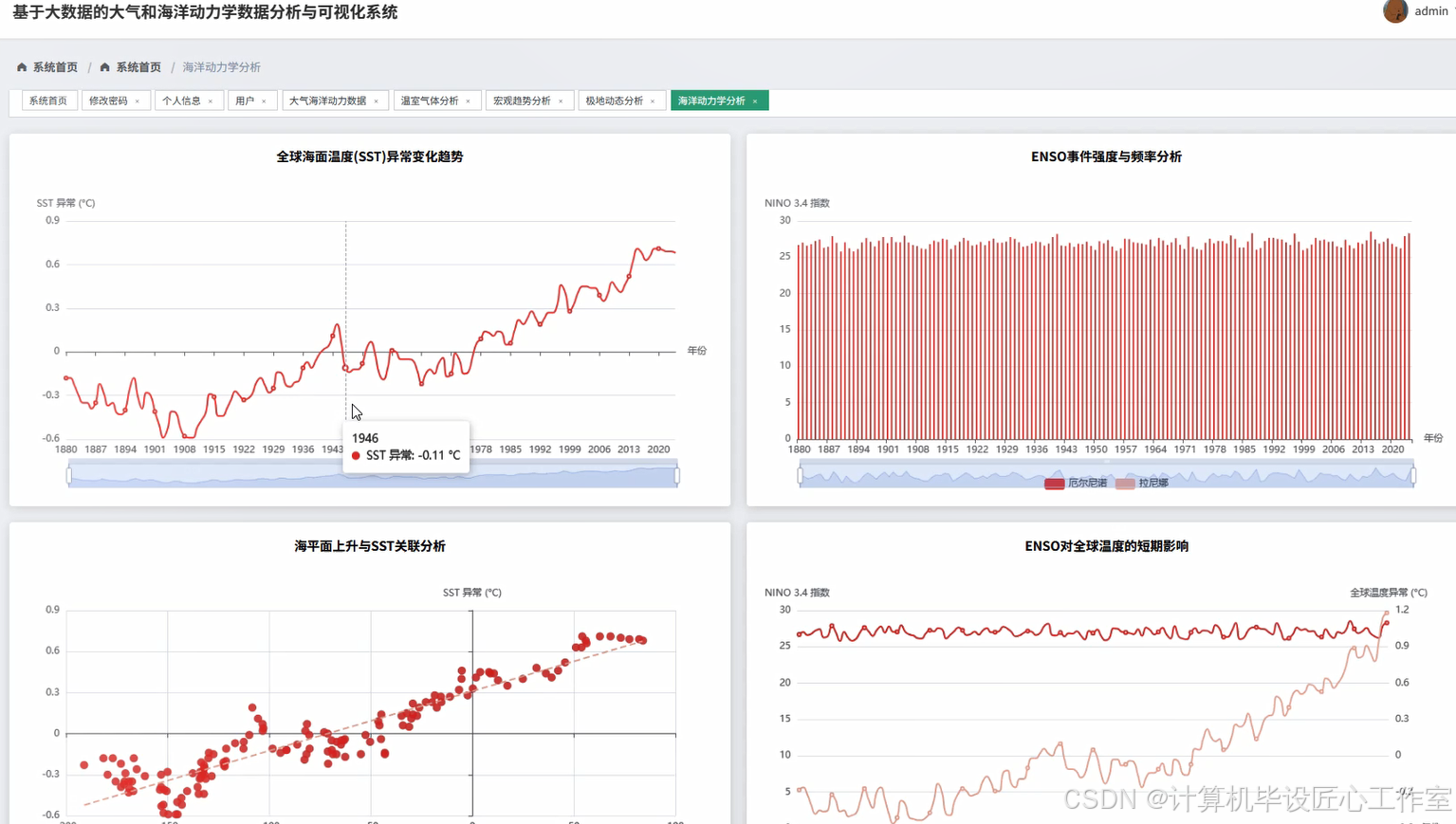Open the admin user avatar
The height and width of the screenshot is (824, 1456).
click(x=1395, y=11)
